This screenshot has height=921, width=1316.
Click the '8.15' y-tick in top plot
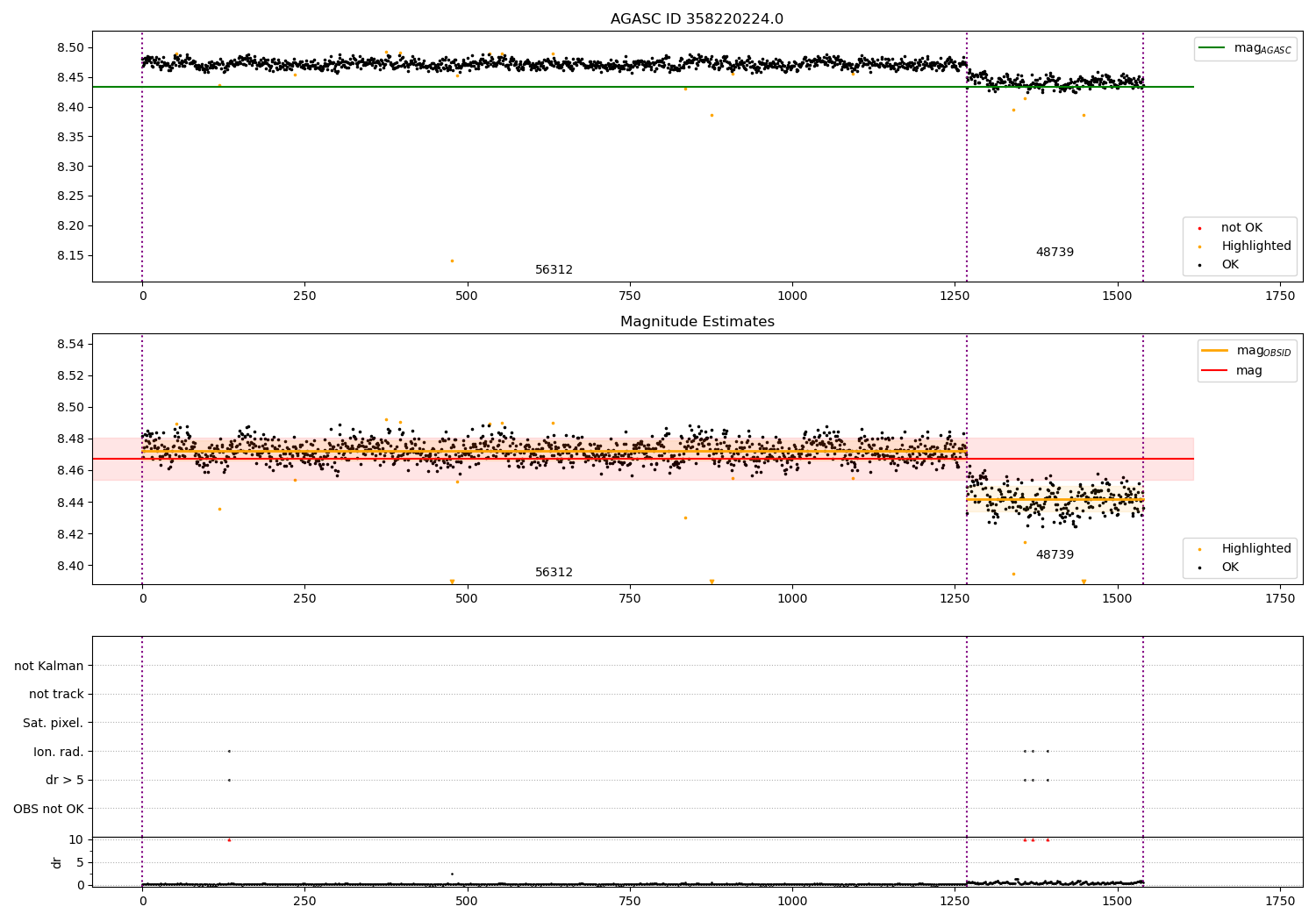[x=70, y=256]
